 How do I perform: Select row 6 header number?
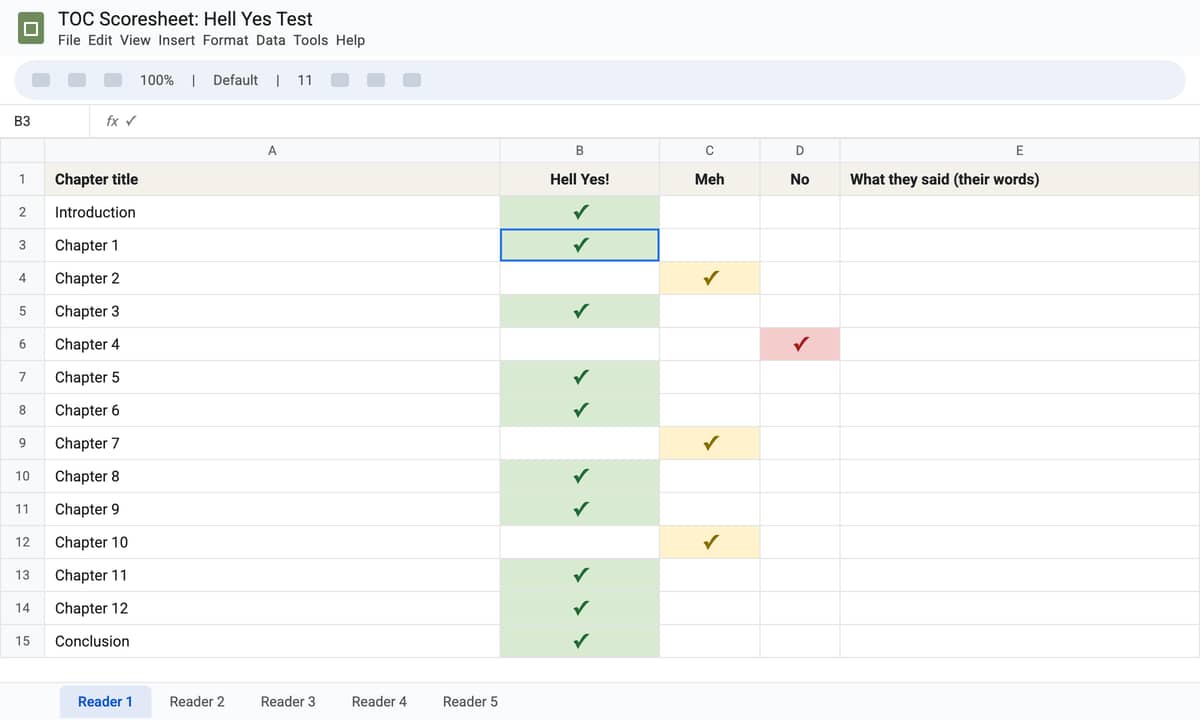click(x=22, y=344)
